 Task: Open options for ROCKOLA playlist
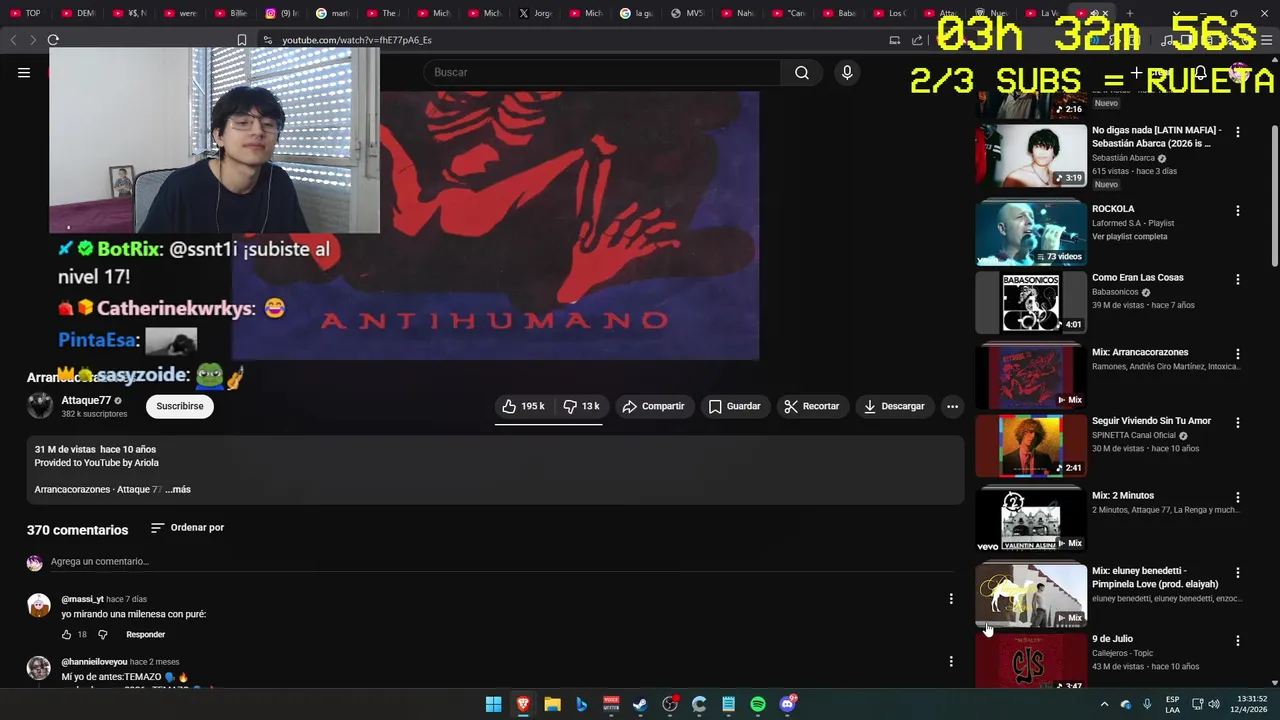1238,211
